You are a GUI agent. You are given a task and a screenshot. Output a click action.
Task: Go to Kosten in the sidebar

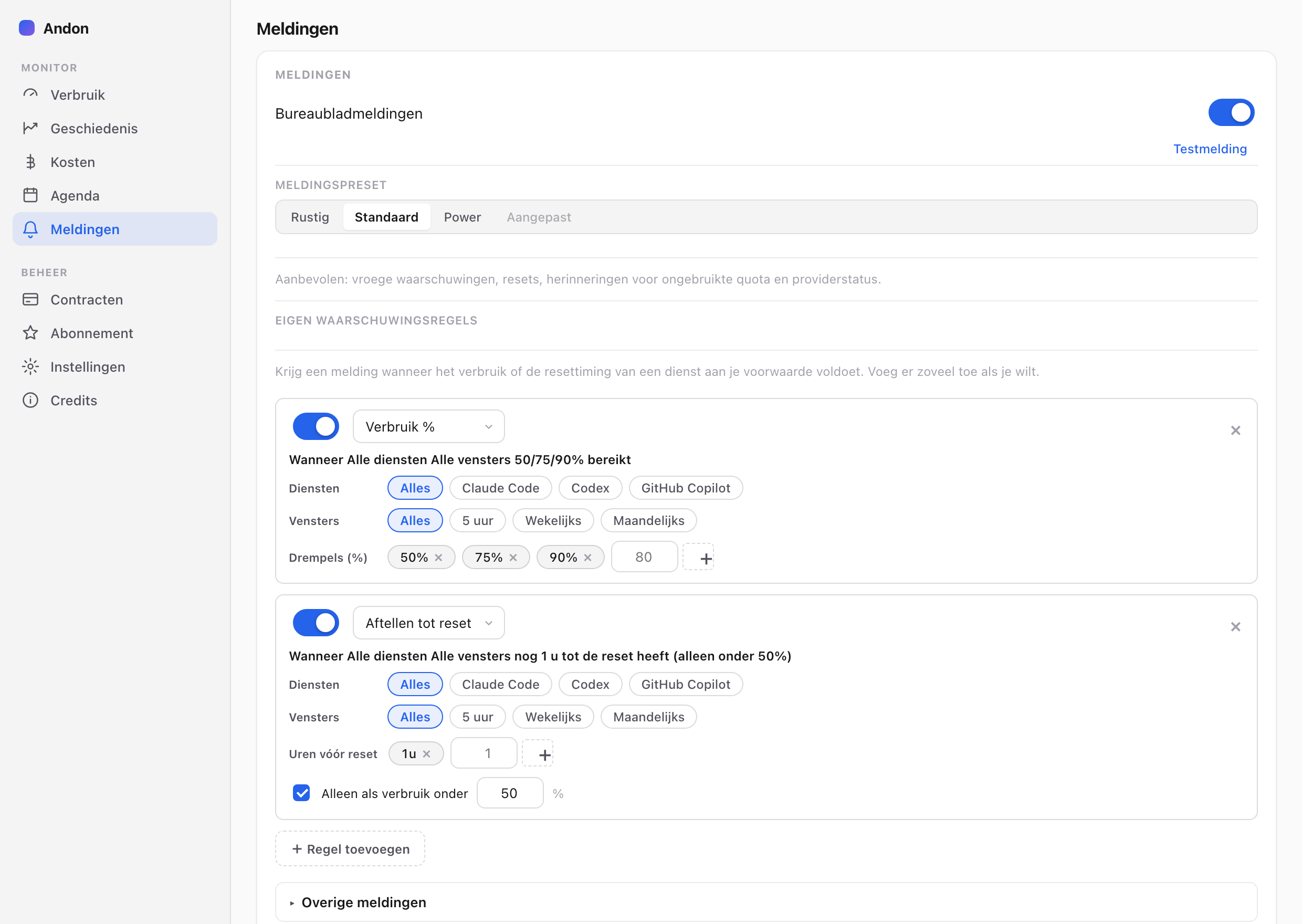[115, 162]
